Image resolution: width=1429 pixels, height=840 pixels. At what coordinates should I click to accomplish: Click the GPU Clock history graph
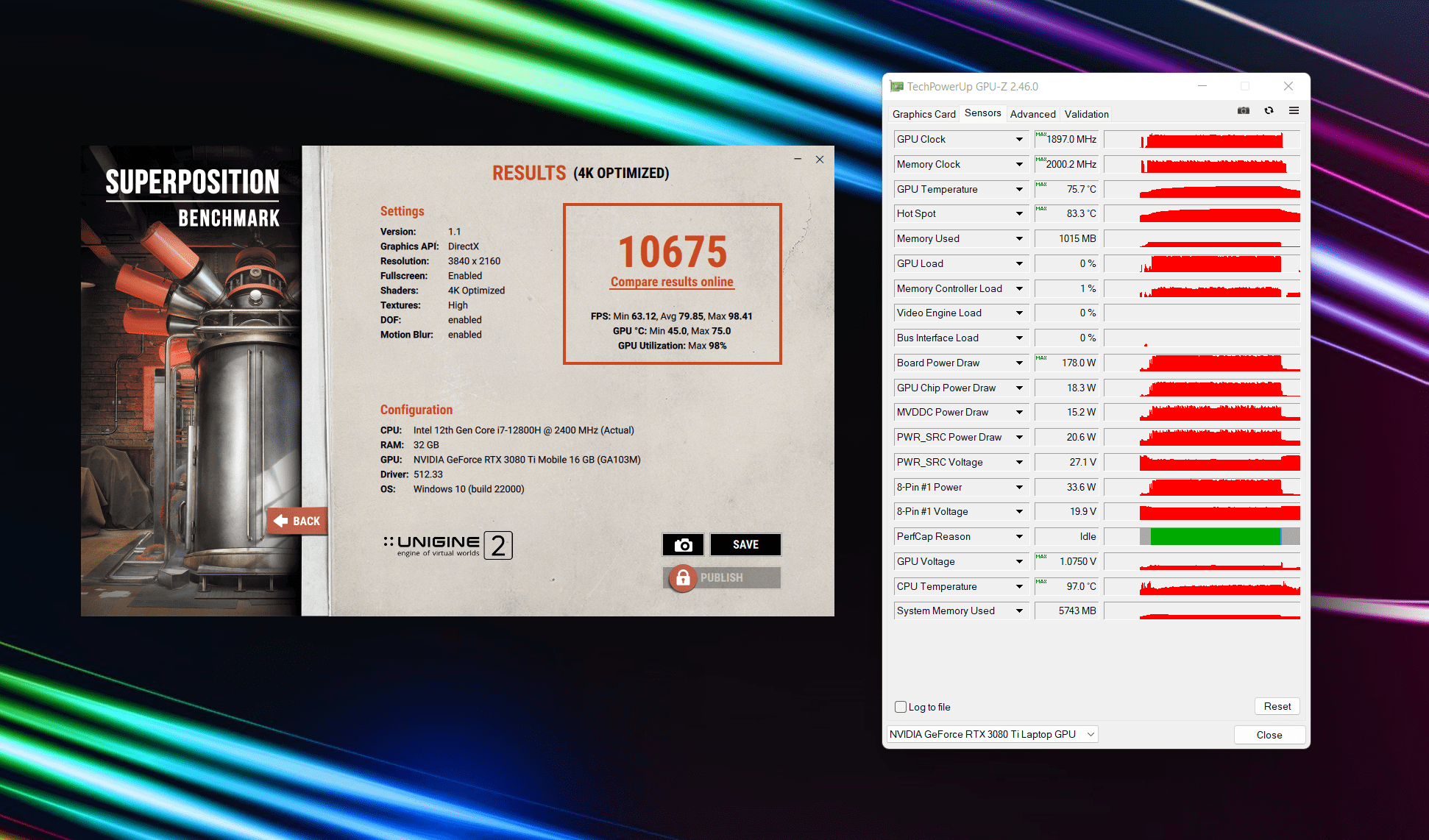pyautogui.click(x=1202, y=139)
